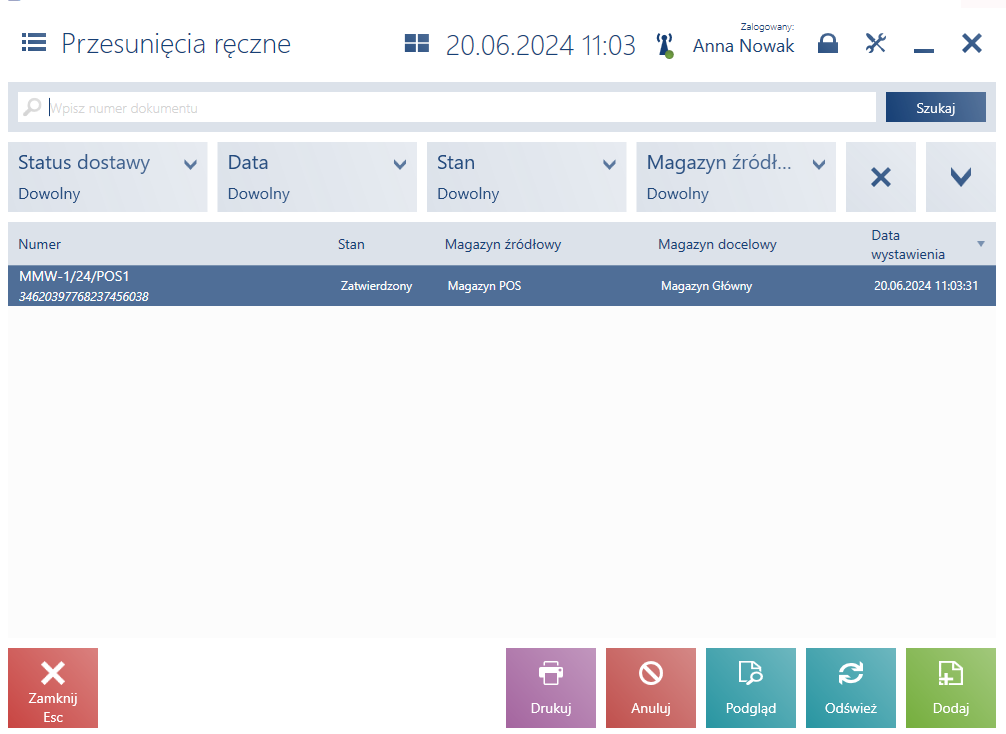Sort by the Magazyn docelowy column header

pyautogui.click(x=717, y=244)
